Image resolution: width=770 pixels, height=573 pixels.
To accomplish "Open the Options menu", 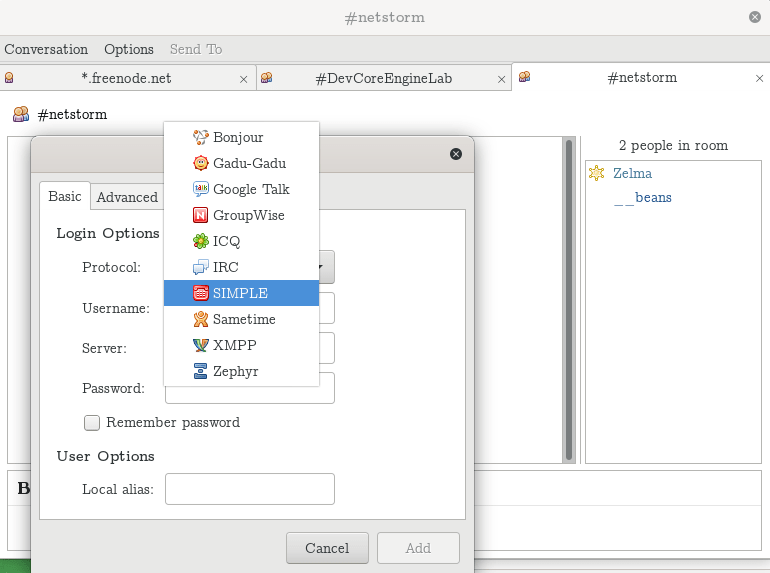I will (x=129, y=49).
